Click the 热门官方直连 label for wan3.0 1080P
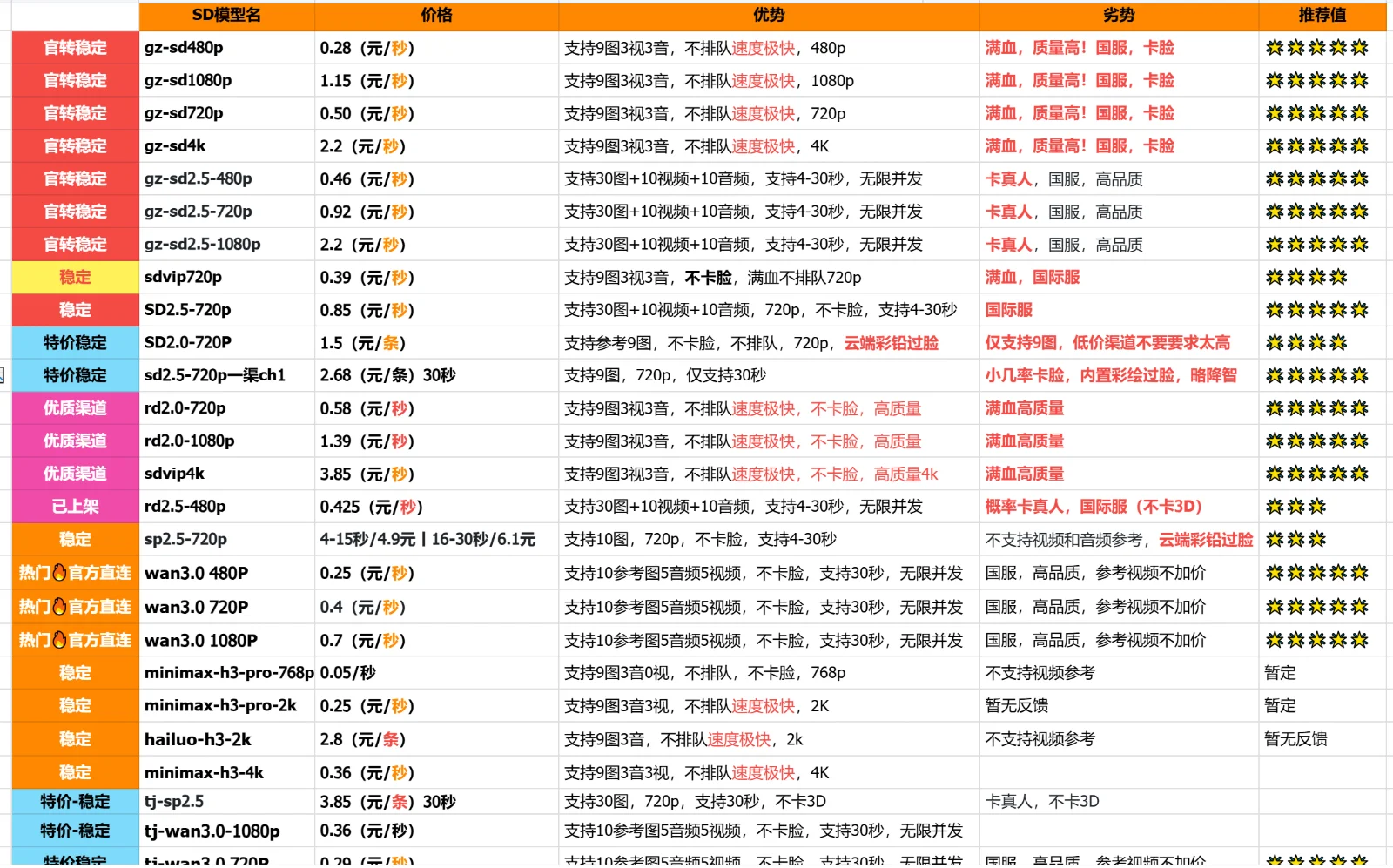Viewport: 1393px width, 868px height. (x=76, y=641)
